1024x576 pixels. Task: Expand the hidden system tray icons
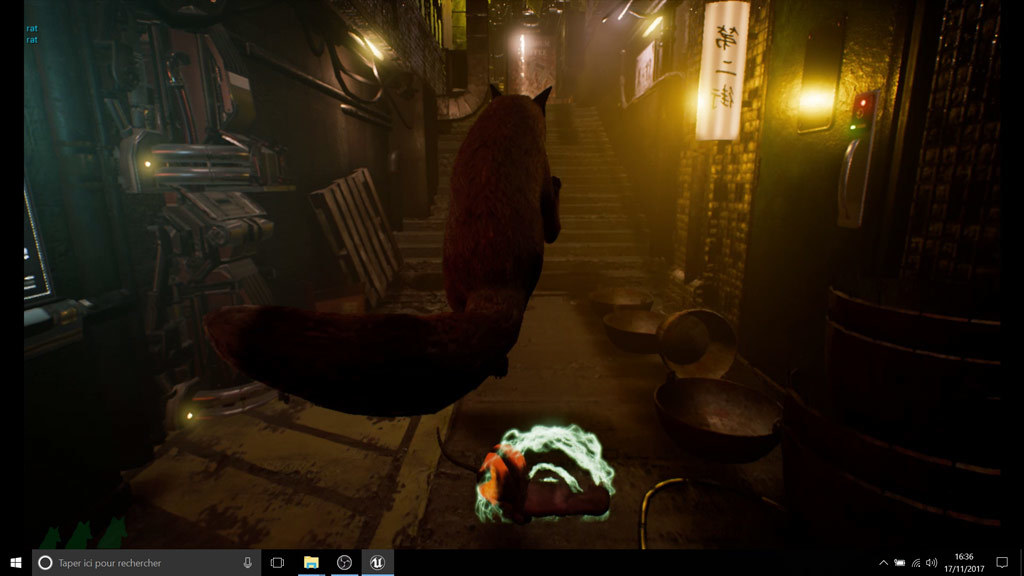883,562
